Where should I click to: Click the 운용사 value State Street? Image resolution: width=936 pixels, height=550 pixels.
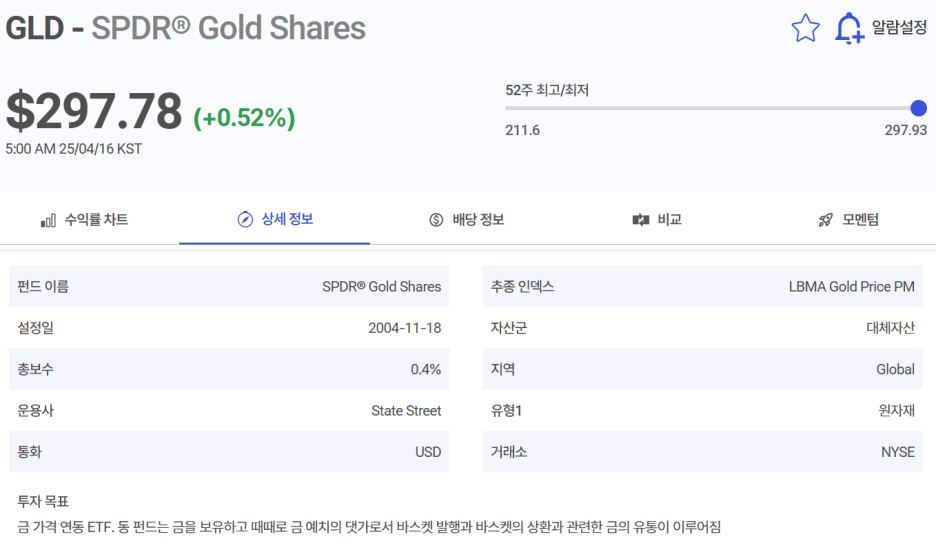(x=406, y=411)
